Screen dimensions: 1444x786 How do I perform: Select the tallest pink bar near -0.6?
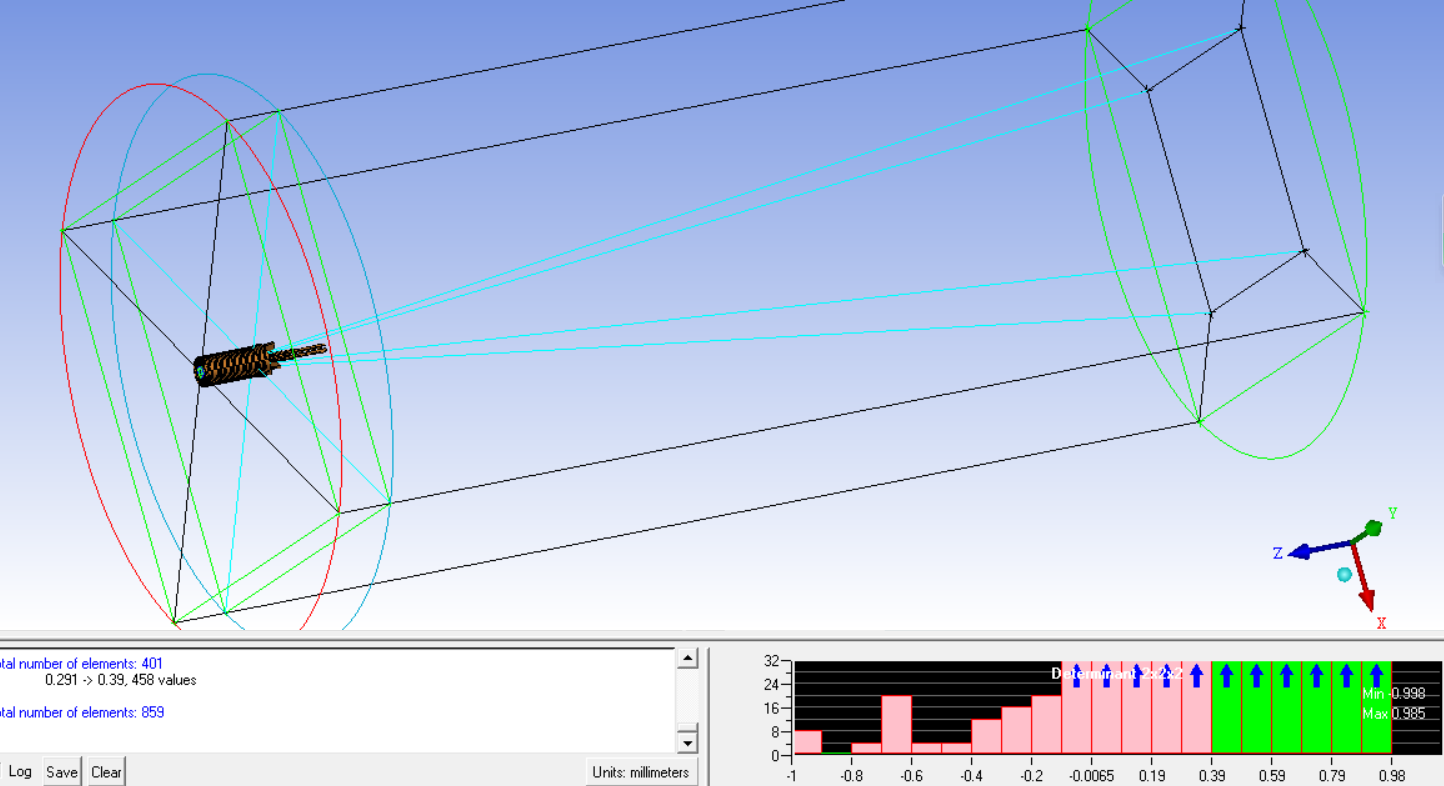[x=897, y=720]
